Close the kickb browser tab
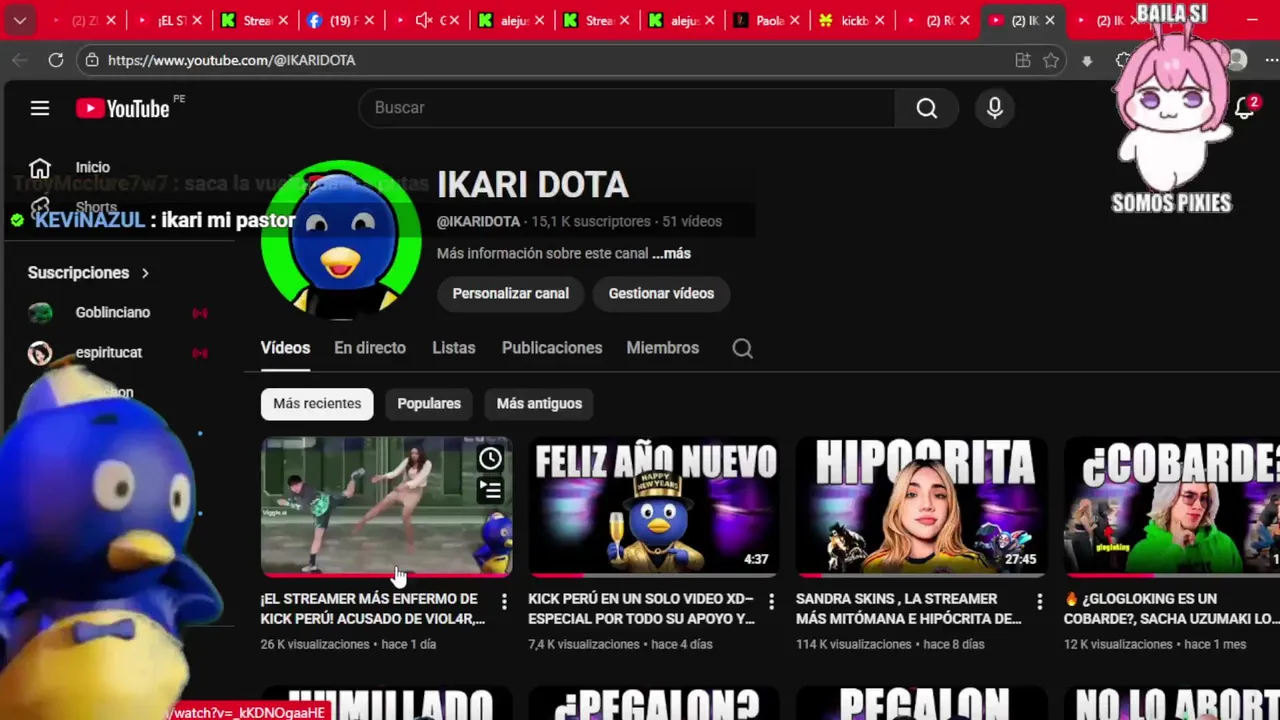 click(x=879, y=20)
